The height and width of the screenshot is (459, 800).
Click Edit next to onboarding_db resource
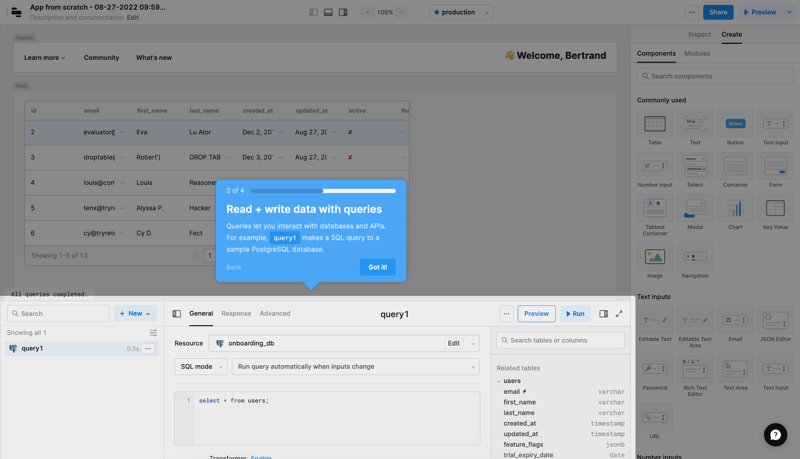(x=454, y=343)
